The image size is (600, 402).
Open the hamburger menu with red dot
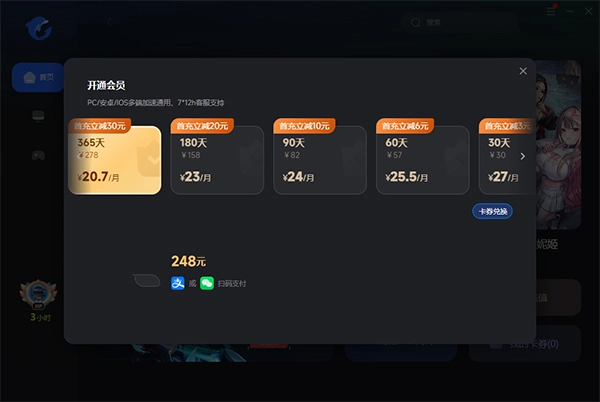coord(551,11)
